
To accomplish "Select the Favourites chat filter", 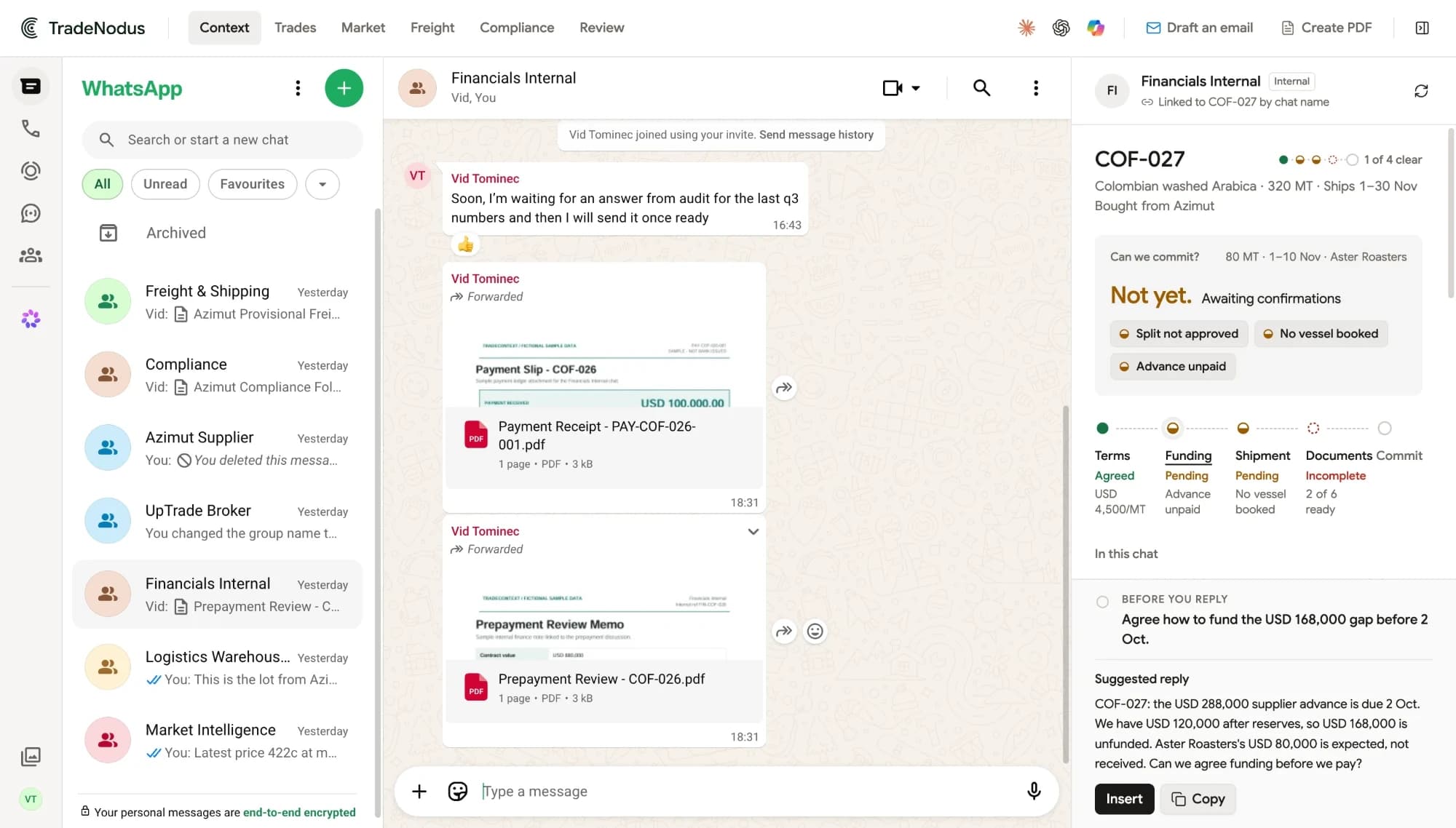I will click(x=253, y=184).
